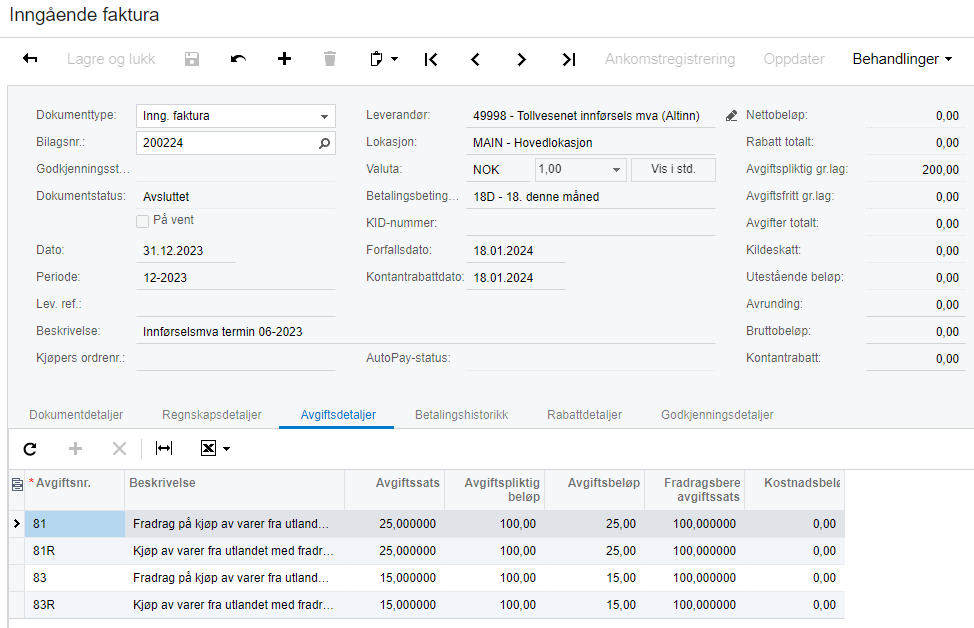The width and height of the screenshot is (974, 628).
Task: Click the save disk icon
Action: (192, 59)
